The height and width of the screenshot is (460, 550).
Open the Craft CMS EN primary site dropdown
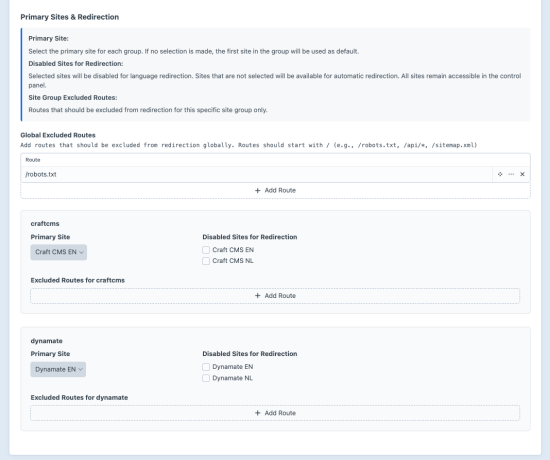coord(59,252)
